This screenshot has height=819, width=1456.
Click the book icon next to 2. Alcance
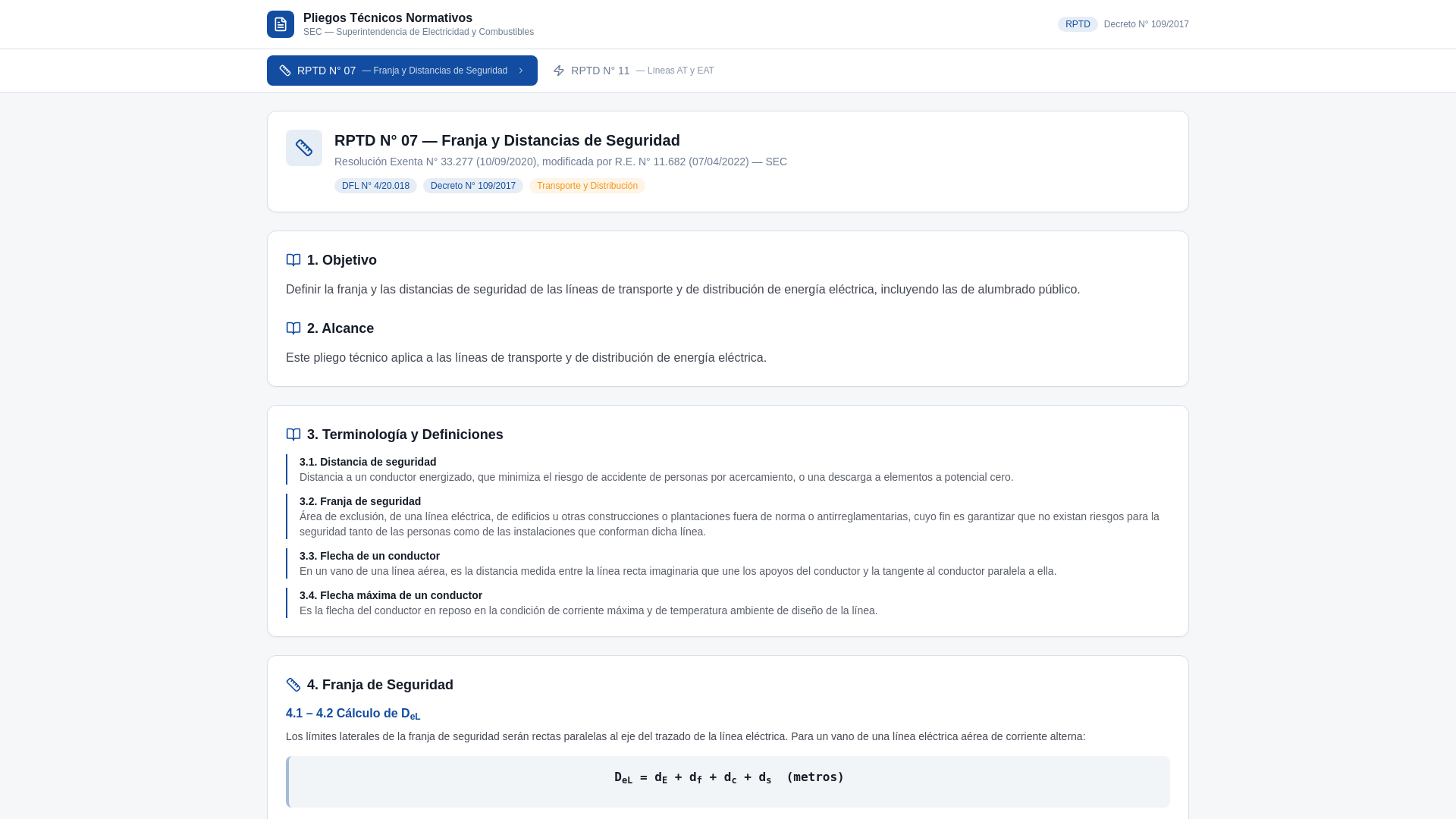(293, 328)
